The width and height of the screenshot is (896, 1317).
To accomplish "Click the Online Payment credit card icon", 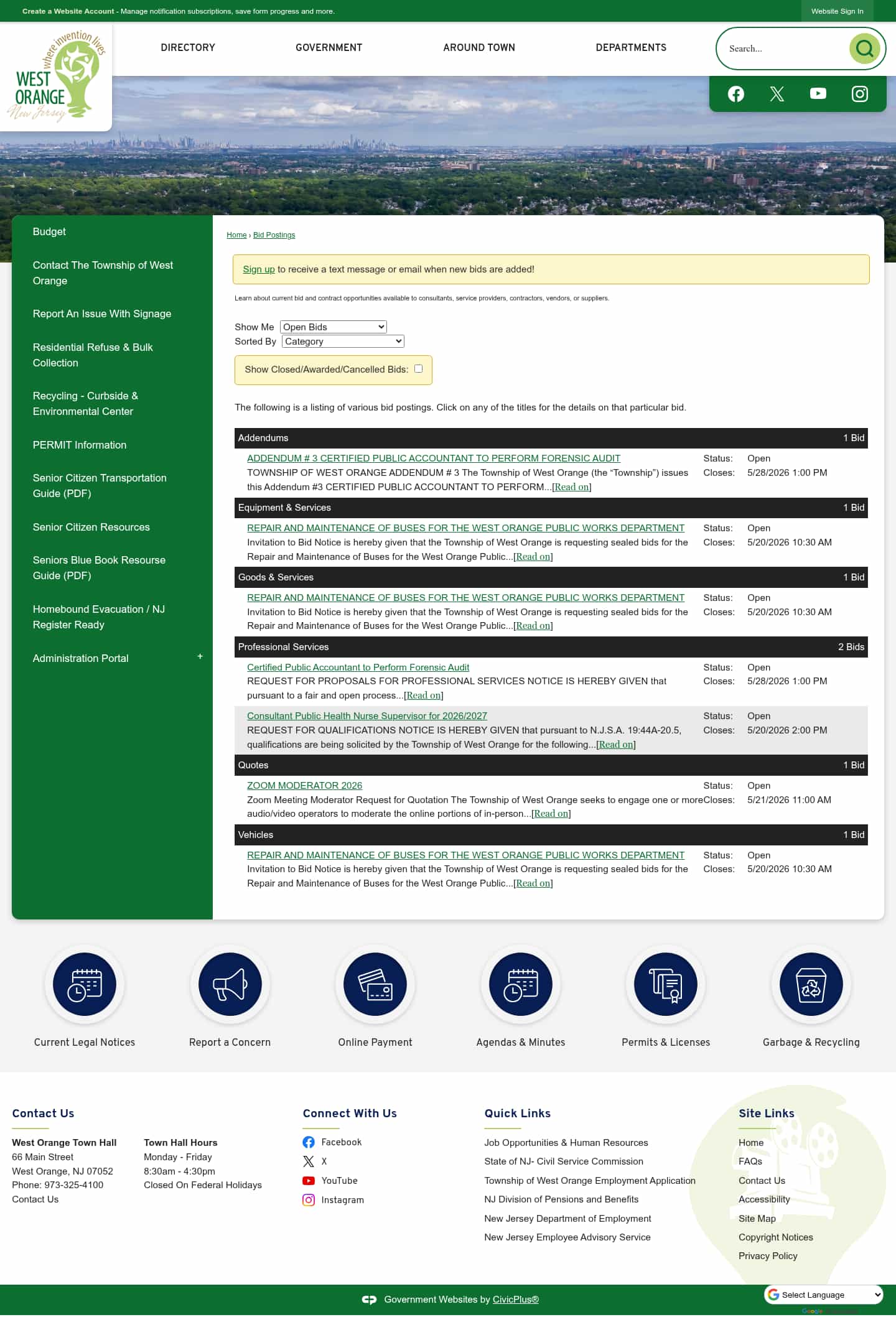I will click(x=375, y=984).
